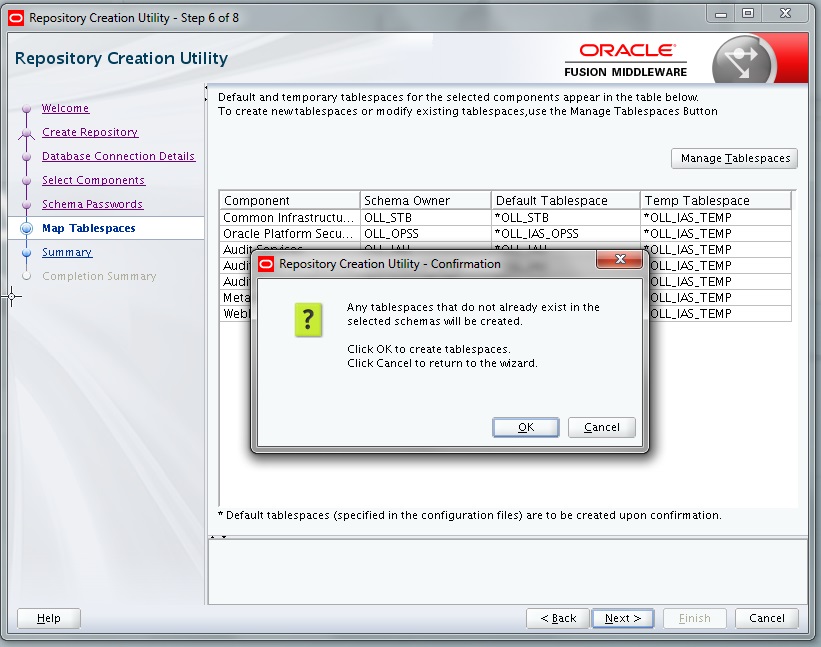
Task: Close the Repository Creation Utility window
Action: pos(785,14)
